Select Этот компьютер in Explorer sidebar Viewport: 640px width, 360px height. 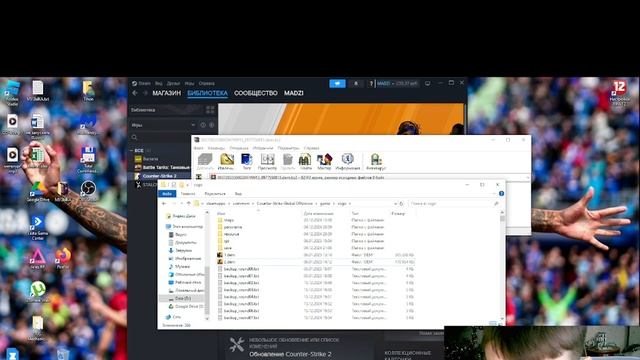point(184,227)
